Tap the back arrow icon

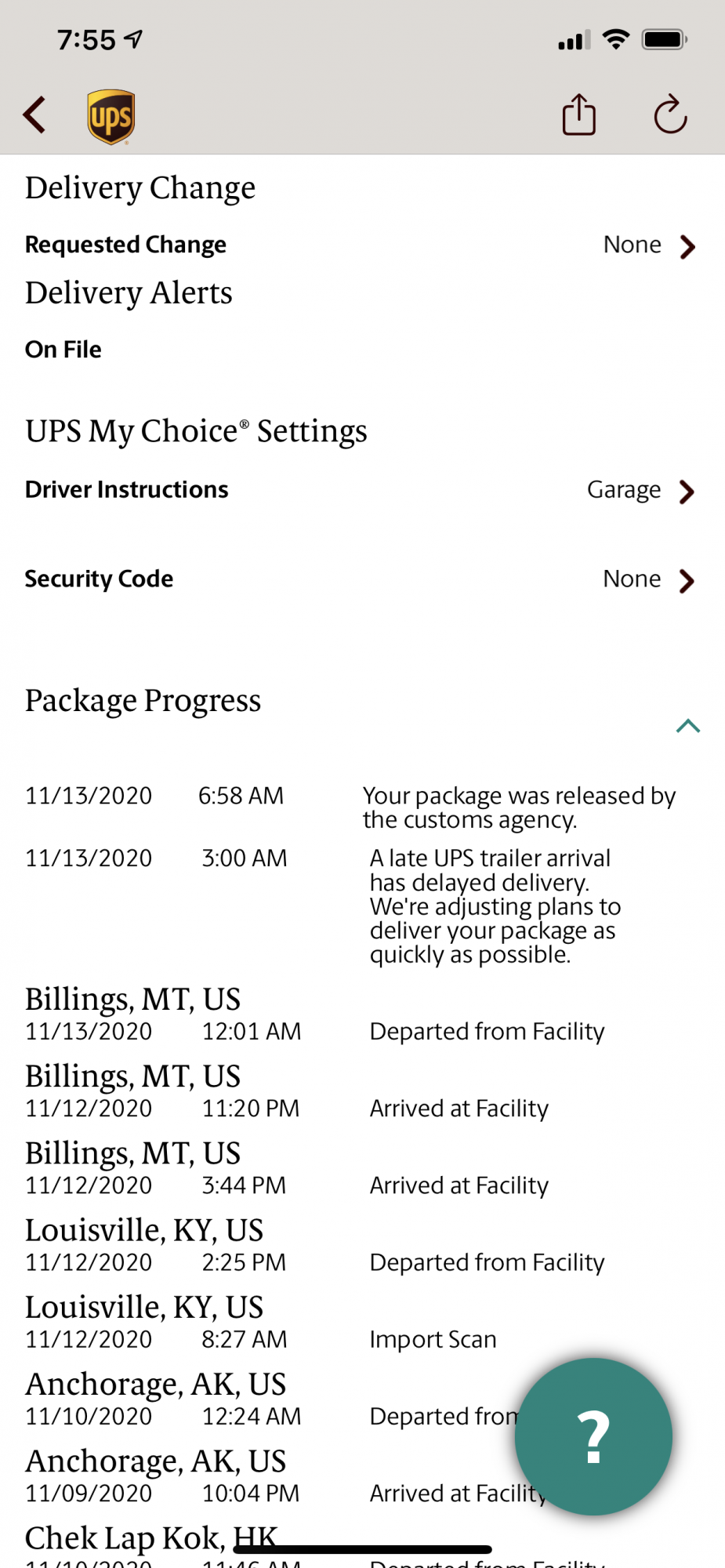(x=34, y=115)
